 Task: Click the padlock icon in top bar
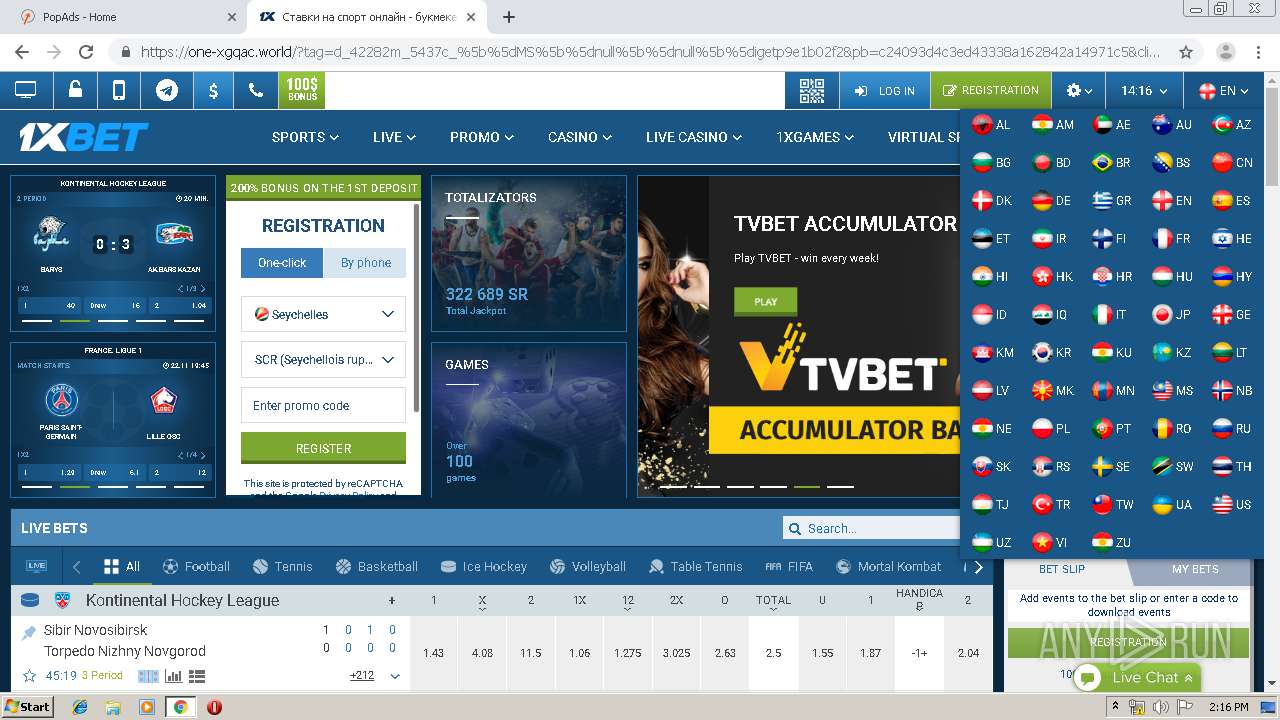coord(75,90)
